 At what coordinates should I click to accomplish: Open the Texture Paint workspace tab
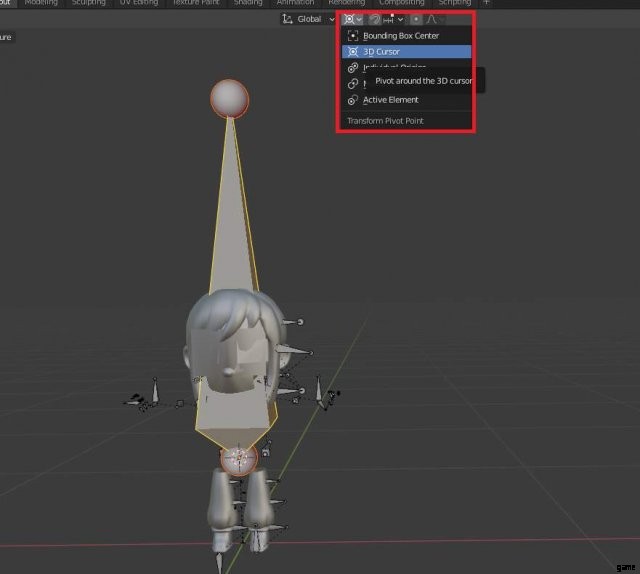click(194, 3)
